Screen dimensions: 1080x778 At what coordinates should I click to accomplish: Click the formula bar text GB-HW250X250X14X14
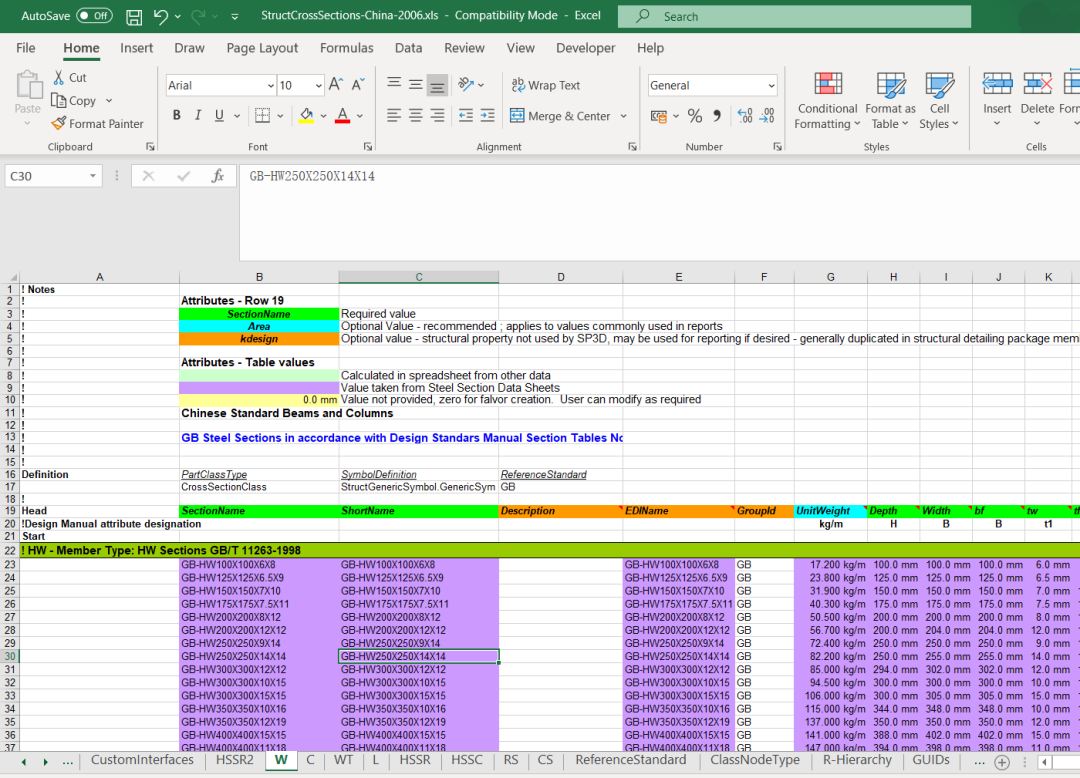312,176
